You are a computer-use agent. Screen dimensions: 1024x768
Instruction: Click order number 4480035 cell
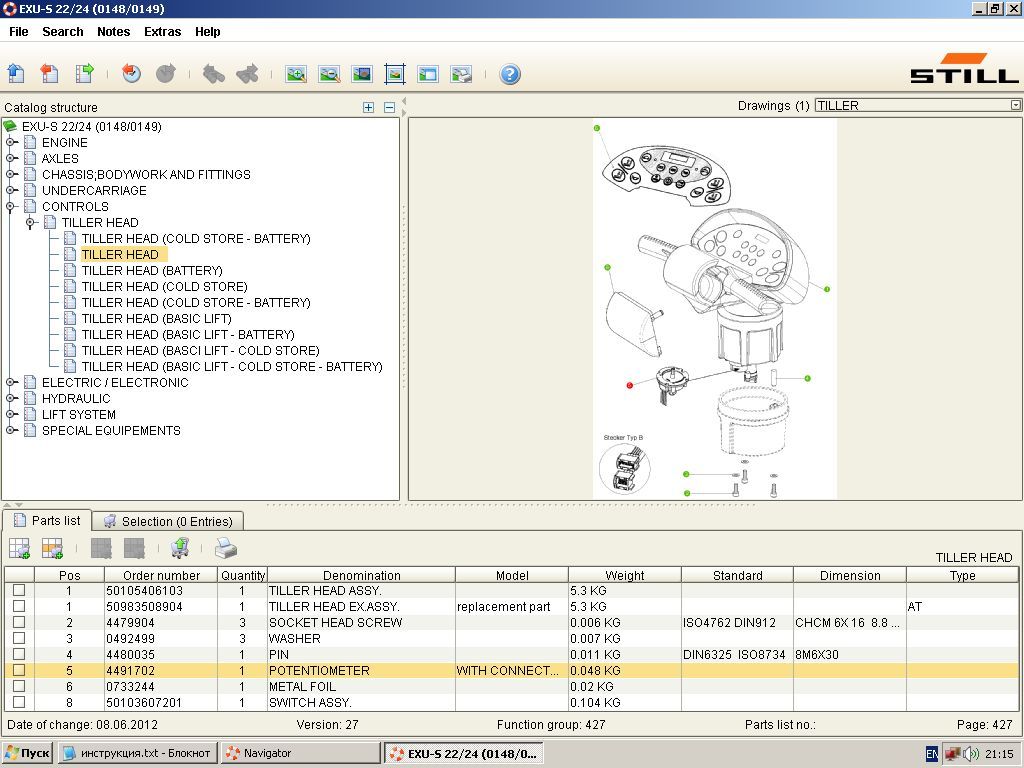pos(161,654)
